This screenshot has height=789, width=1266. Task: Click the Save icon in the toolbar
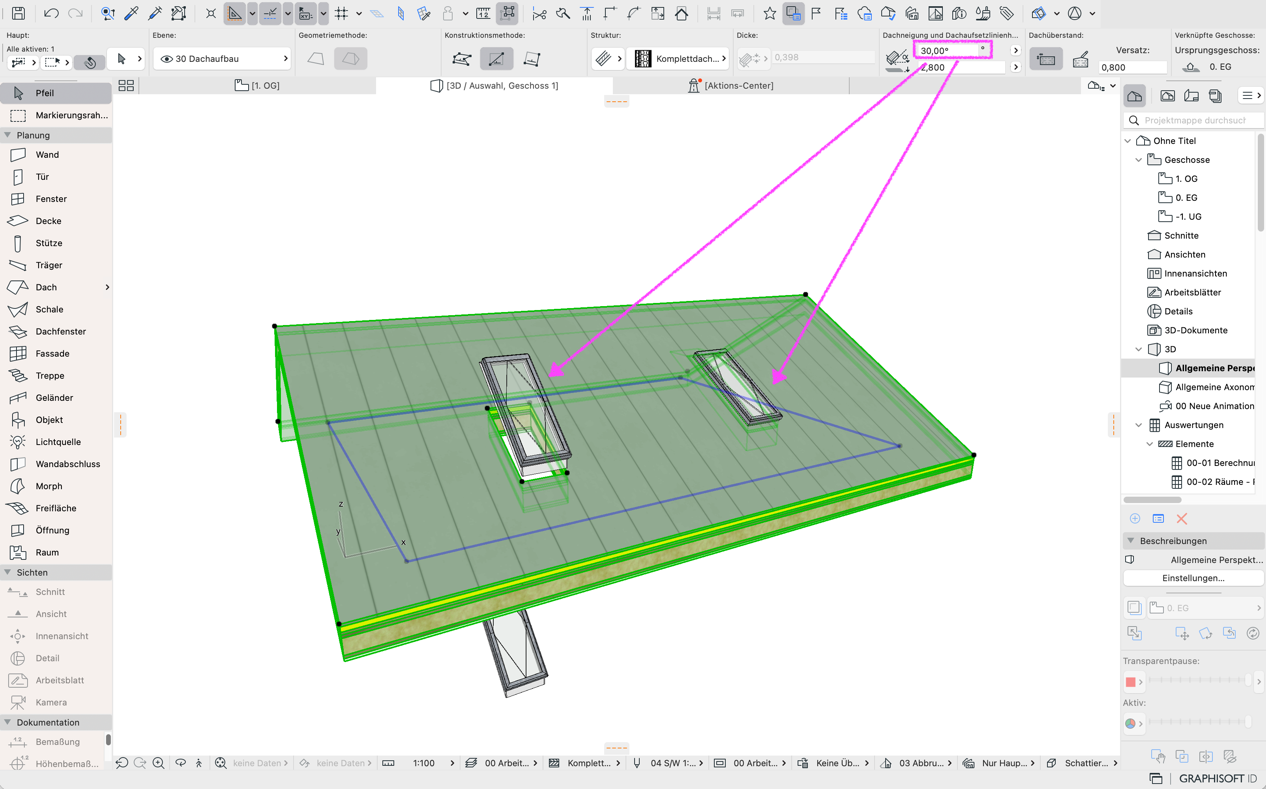click(18, 14)
